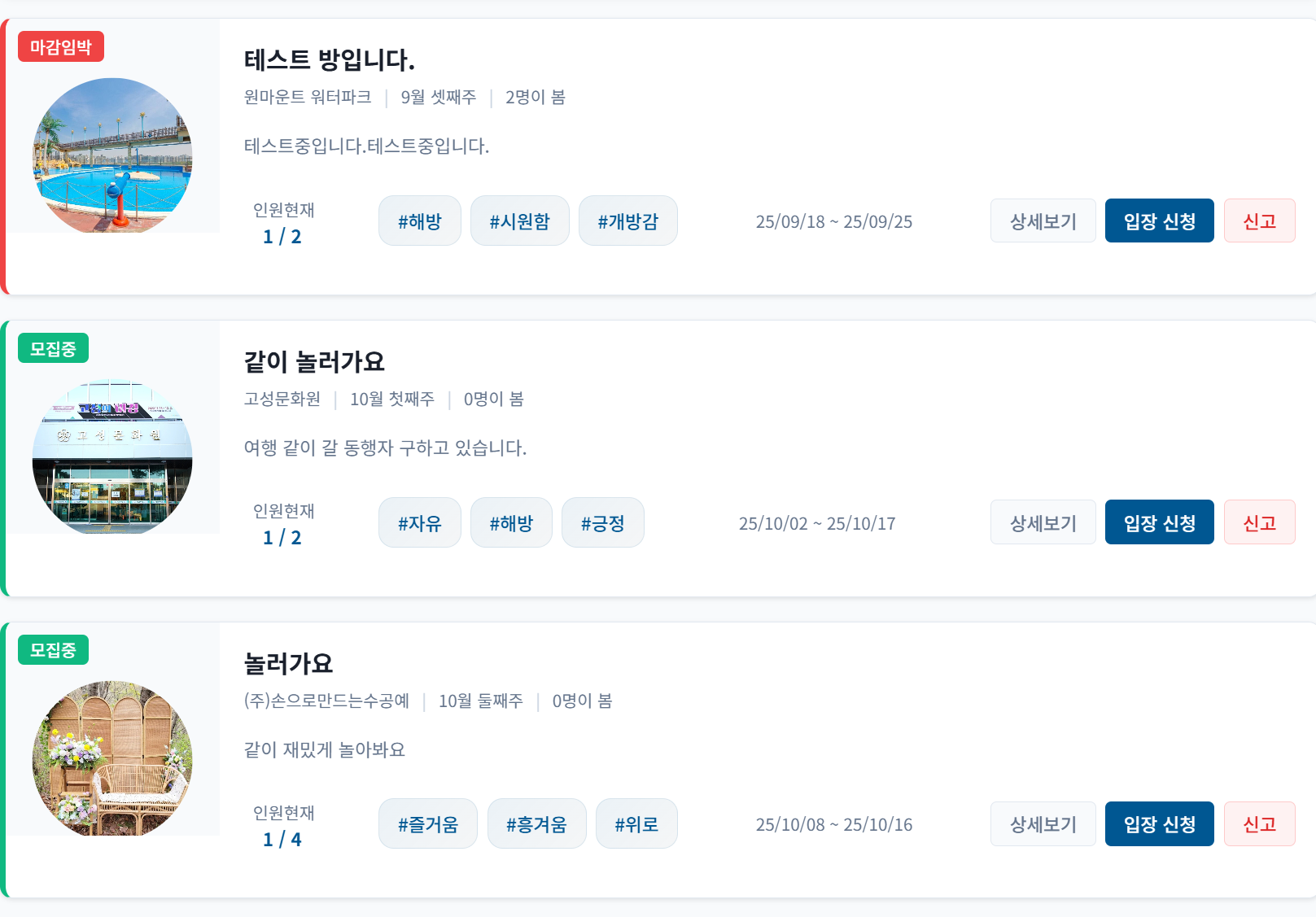
Task: Open the 테스트 방입니다. title link
Action: coord(330,59)
